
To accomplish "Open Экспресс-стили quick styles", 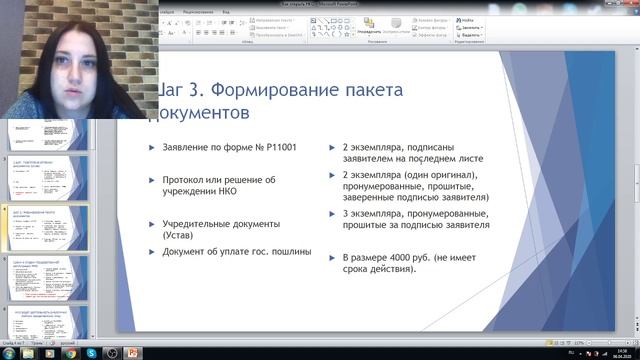I will tap(396, 27).
